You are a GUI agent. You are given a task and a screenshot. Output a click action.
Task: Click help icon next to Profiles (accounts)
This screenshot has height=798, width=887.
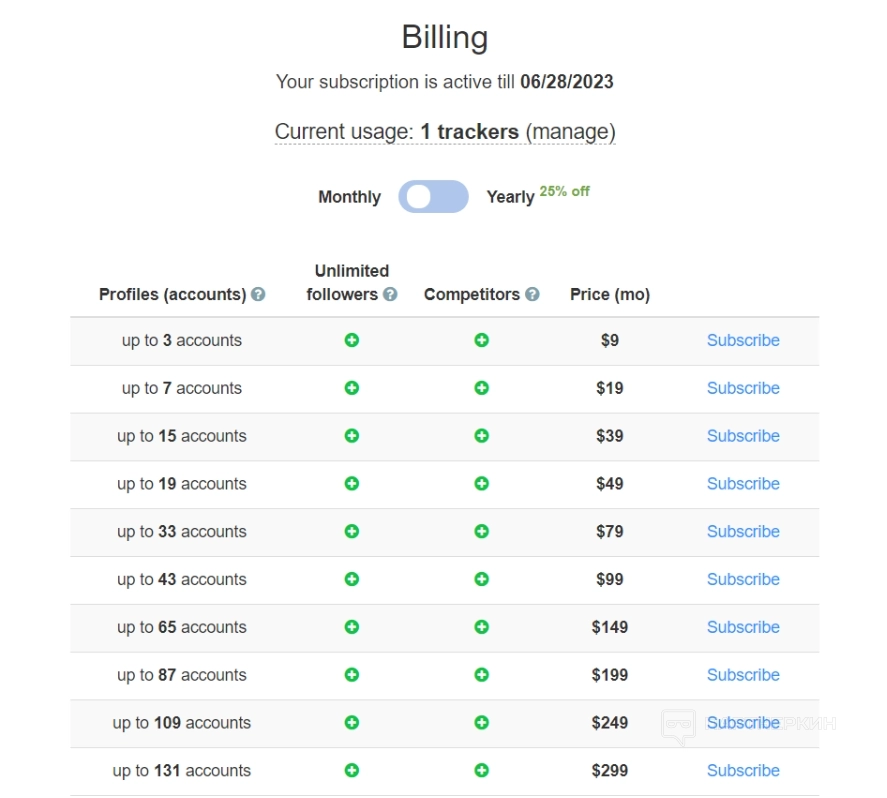(258, 295)
